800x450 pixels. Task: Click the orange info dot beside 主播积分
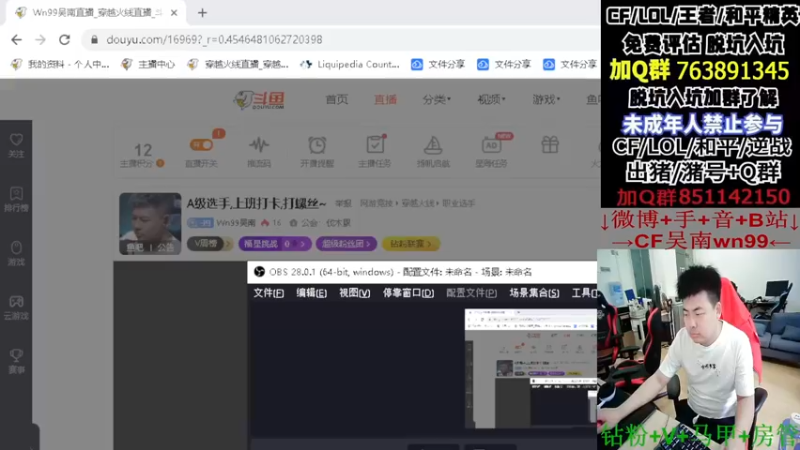tap(160, 163)
